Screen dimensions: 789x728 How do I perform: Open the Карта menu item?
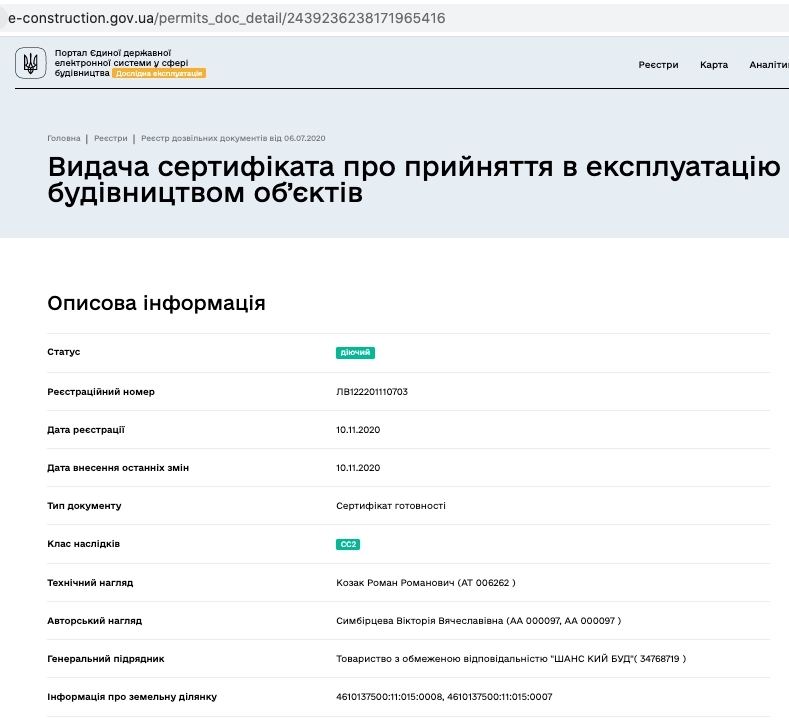714,65
